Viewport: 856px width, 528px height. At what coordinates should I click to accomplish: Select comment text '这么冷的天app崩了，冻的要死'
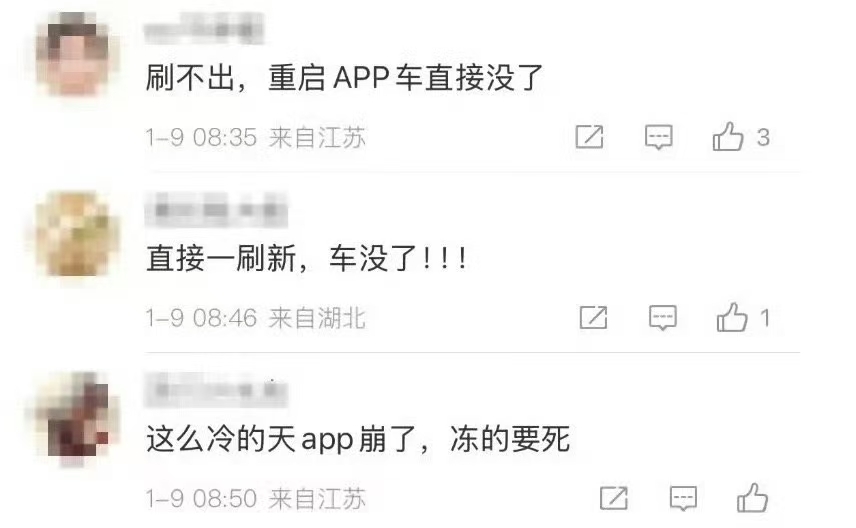pos(358,439)
